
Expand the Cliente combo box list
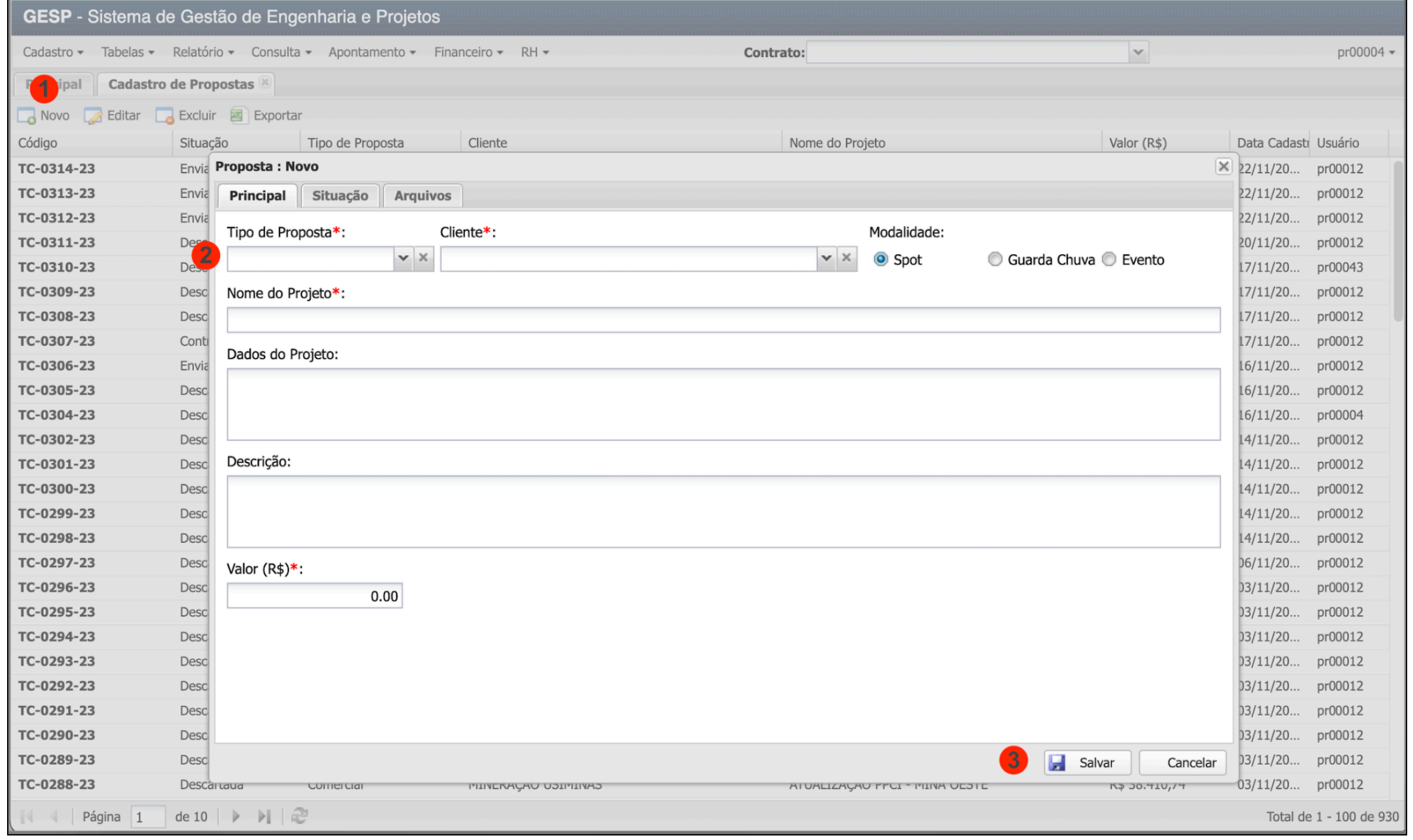pos(827,258)
